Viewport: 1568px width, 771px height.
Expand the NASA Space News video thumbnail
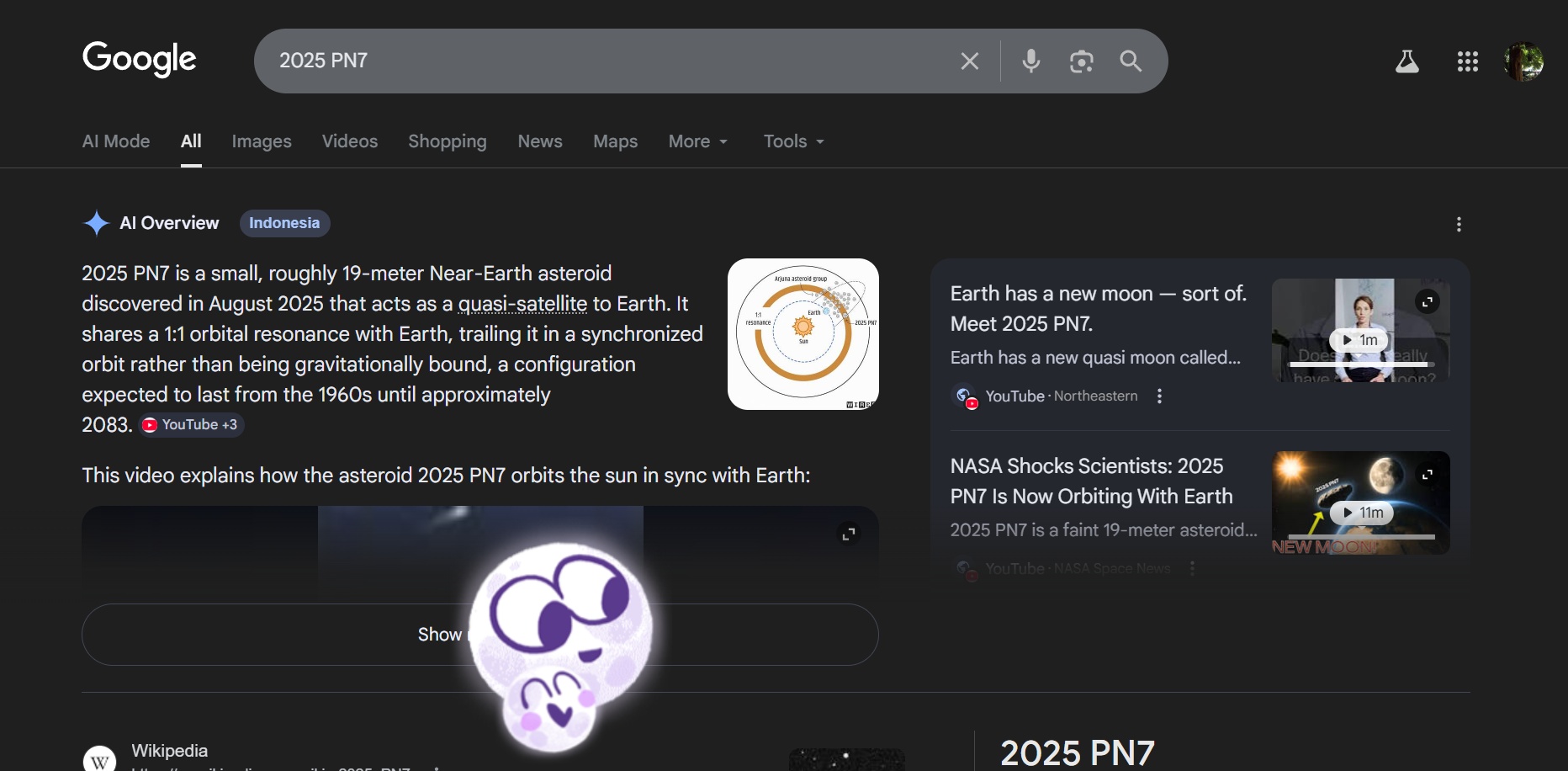tap(1428, 475)
